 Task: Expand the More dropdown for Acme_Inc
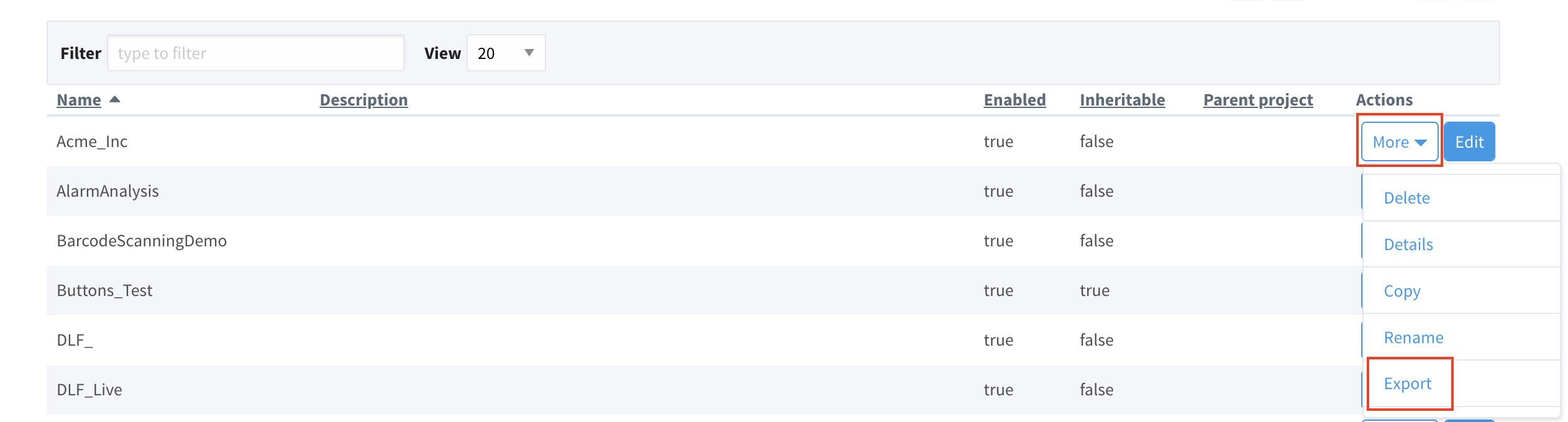(1399, 142)
